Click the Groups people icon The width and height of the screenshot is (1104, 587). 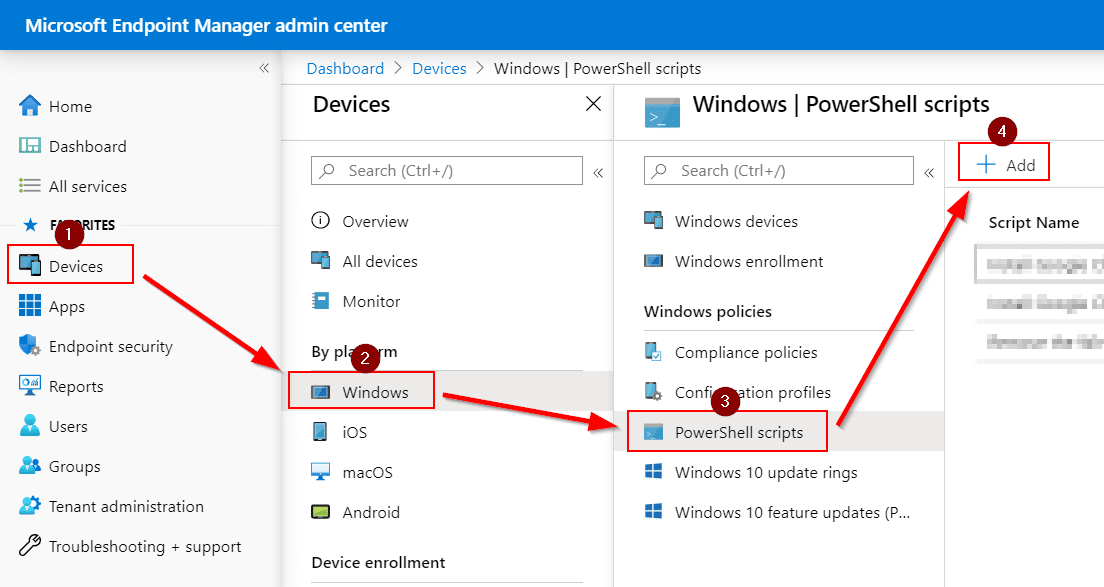tap(30, 466)
